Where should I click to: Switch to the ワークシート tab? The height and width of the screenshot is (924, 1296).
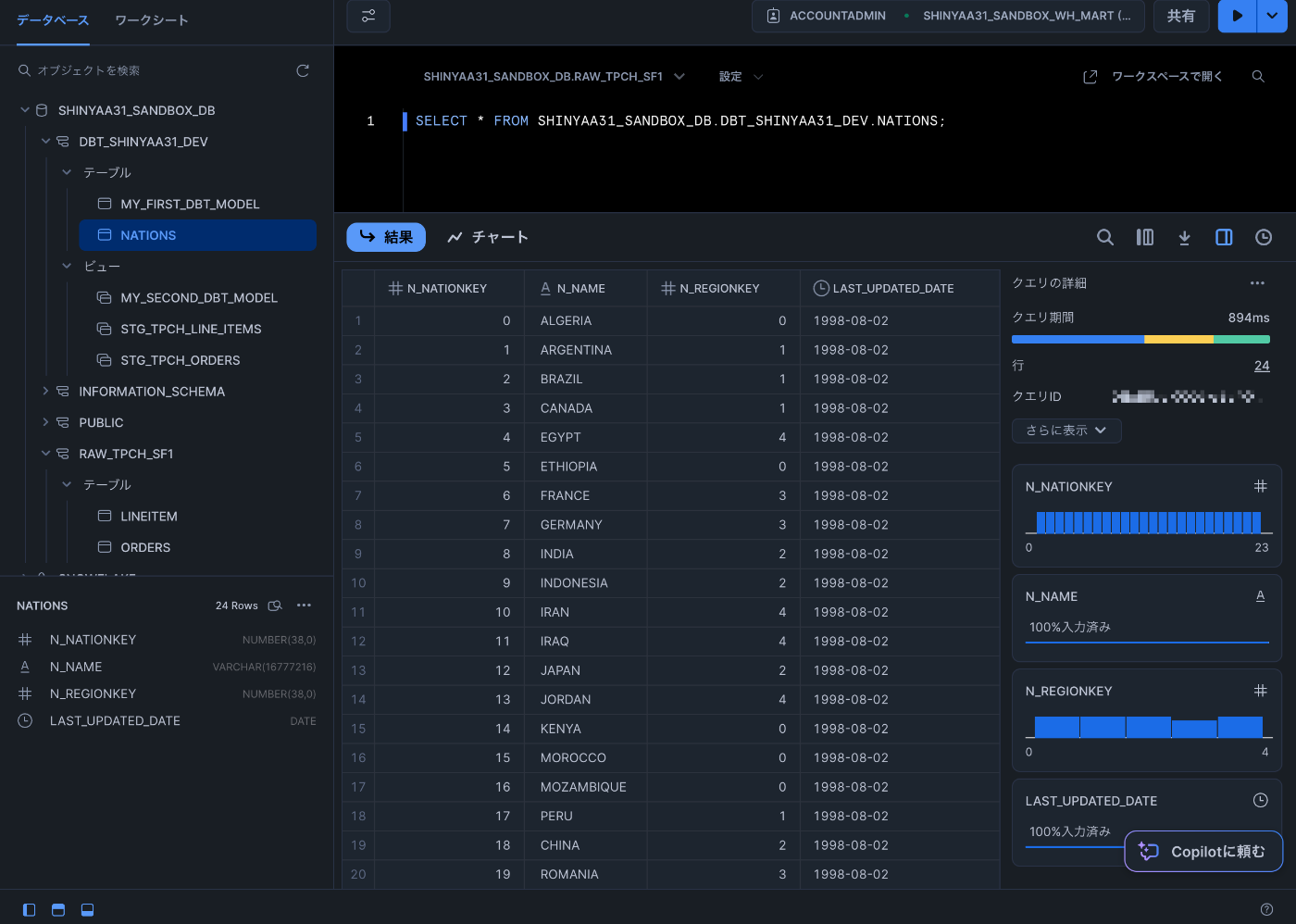pos(152,19)
